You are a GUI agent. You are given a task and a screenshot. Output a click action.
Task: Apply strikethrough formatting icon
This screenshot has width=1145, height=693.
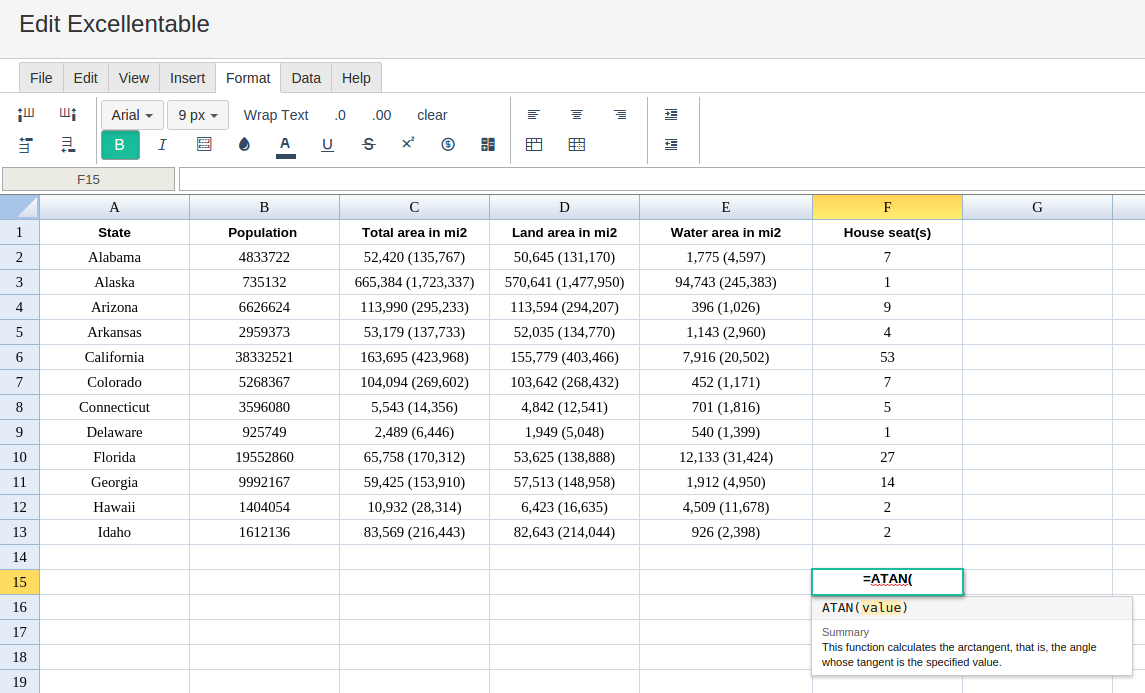click(369, 145)
